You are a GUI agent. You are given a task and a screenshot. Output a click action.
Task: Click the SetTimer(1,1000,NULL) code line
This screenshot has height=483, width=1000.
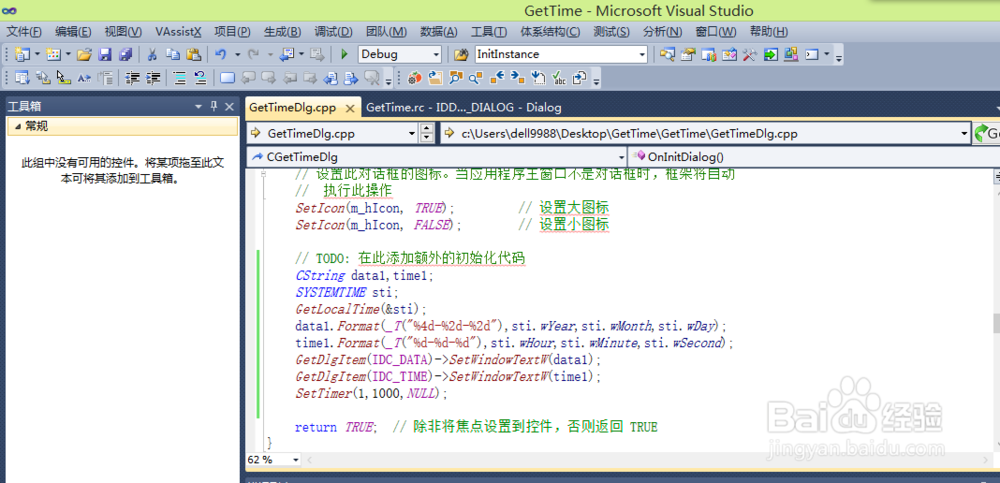point(372,393)
